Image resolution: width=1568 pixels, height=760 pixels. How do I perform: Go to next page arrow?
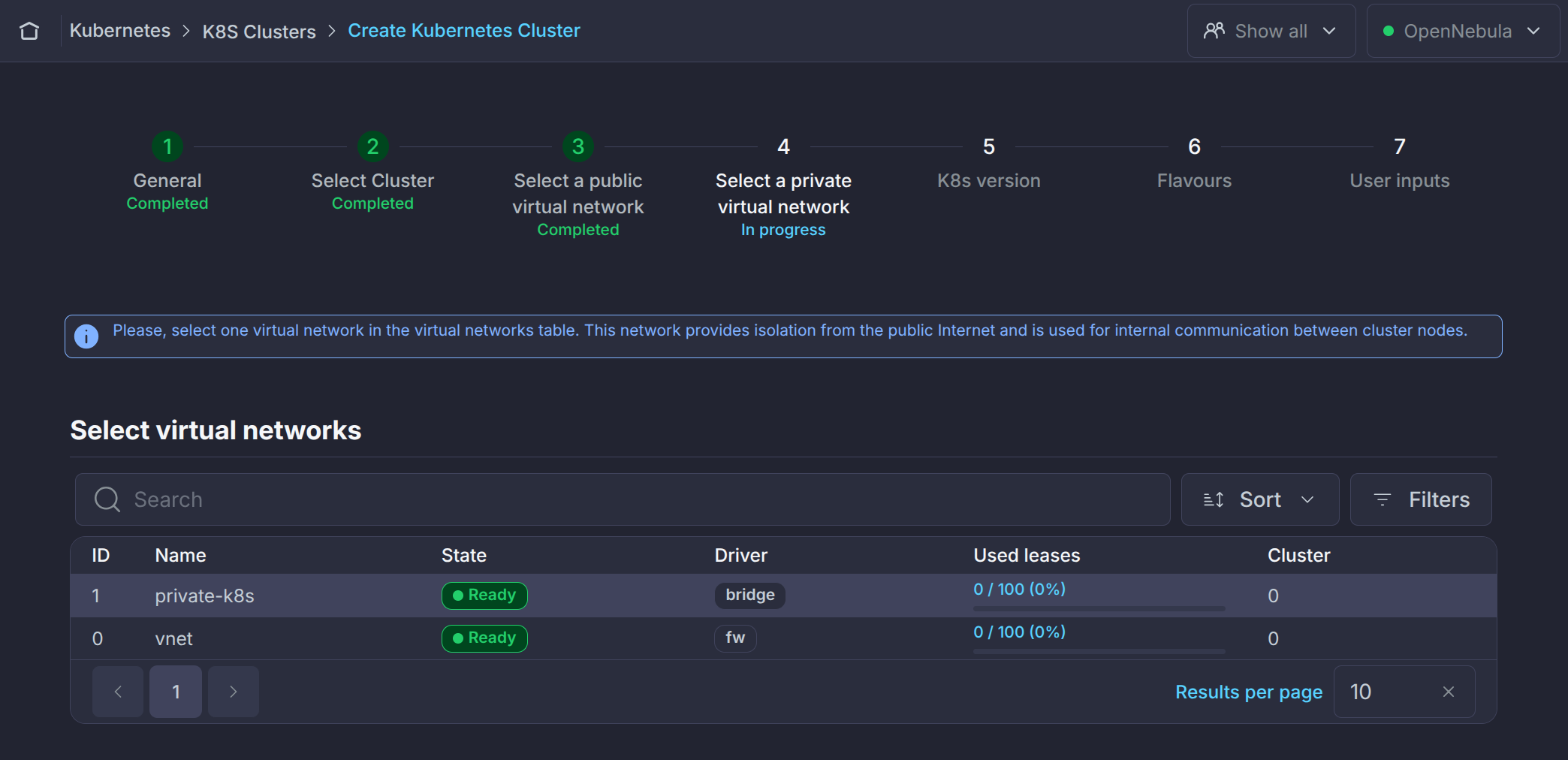[x=234, y=692]
